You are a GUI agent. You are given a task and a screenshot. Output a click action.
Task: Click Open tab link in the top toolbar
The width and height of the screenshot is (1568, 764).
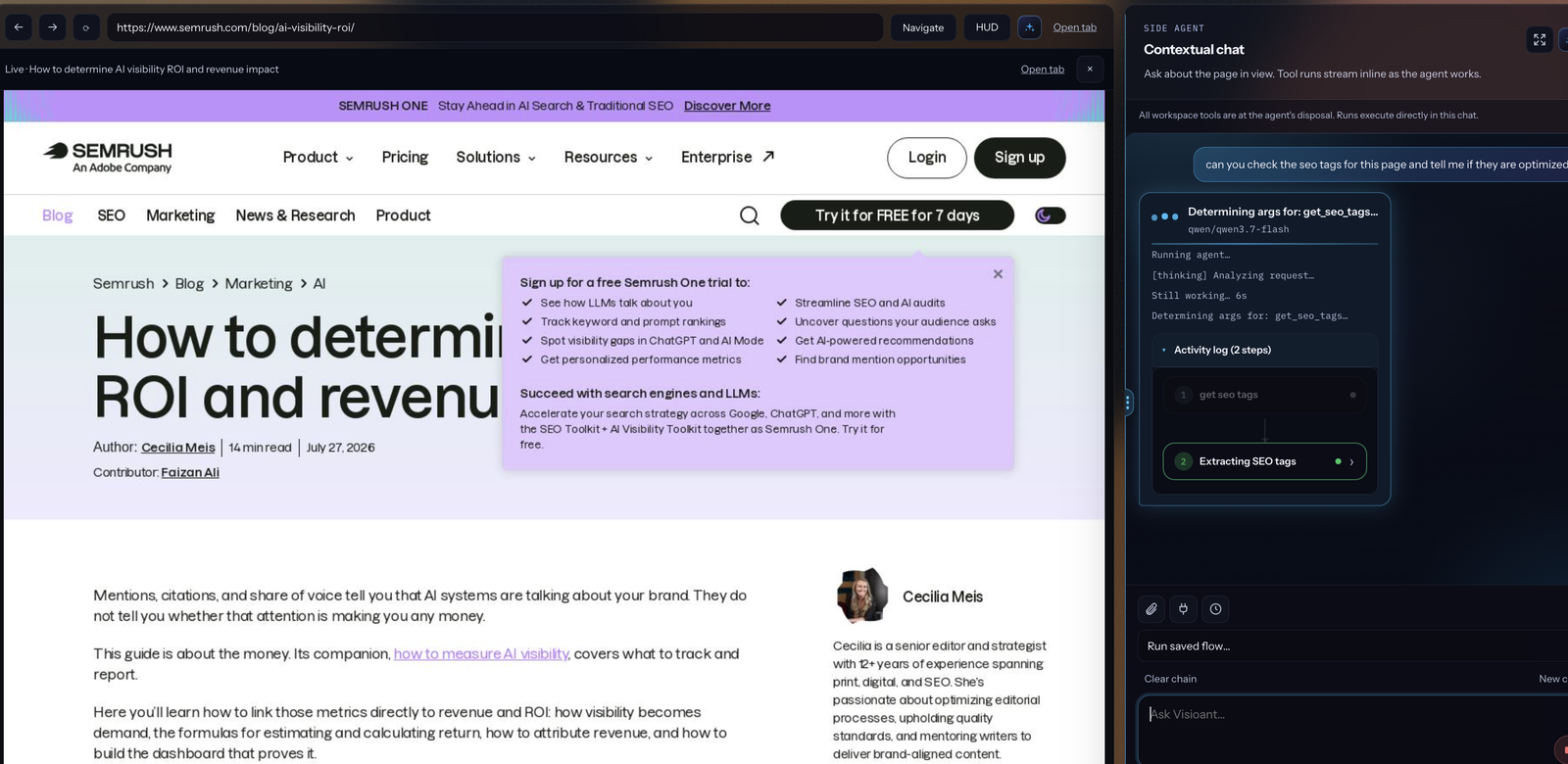pyautogui.click(x=1074, y=27)
